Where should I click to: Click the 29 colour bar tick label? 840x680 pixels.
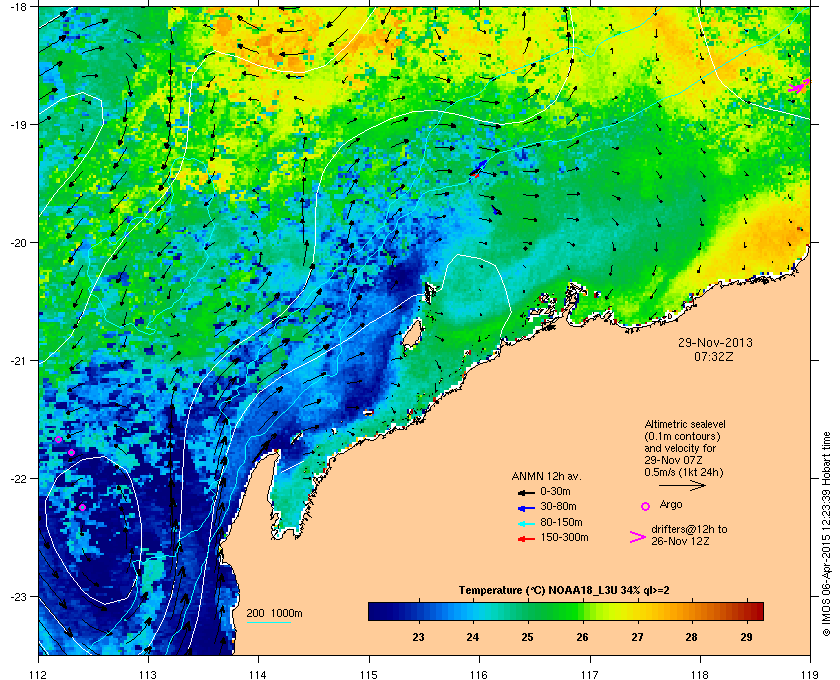tap(746, 638)
